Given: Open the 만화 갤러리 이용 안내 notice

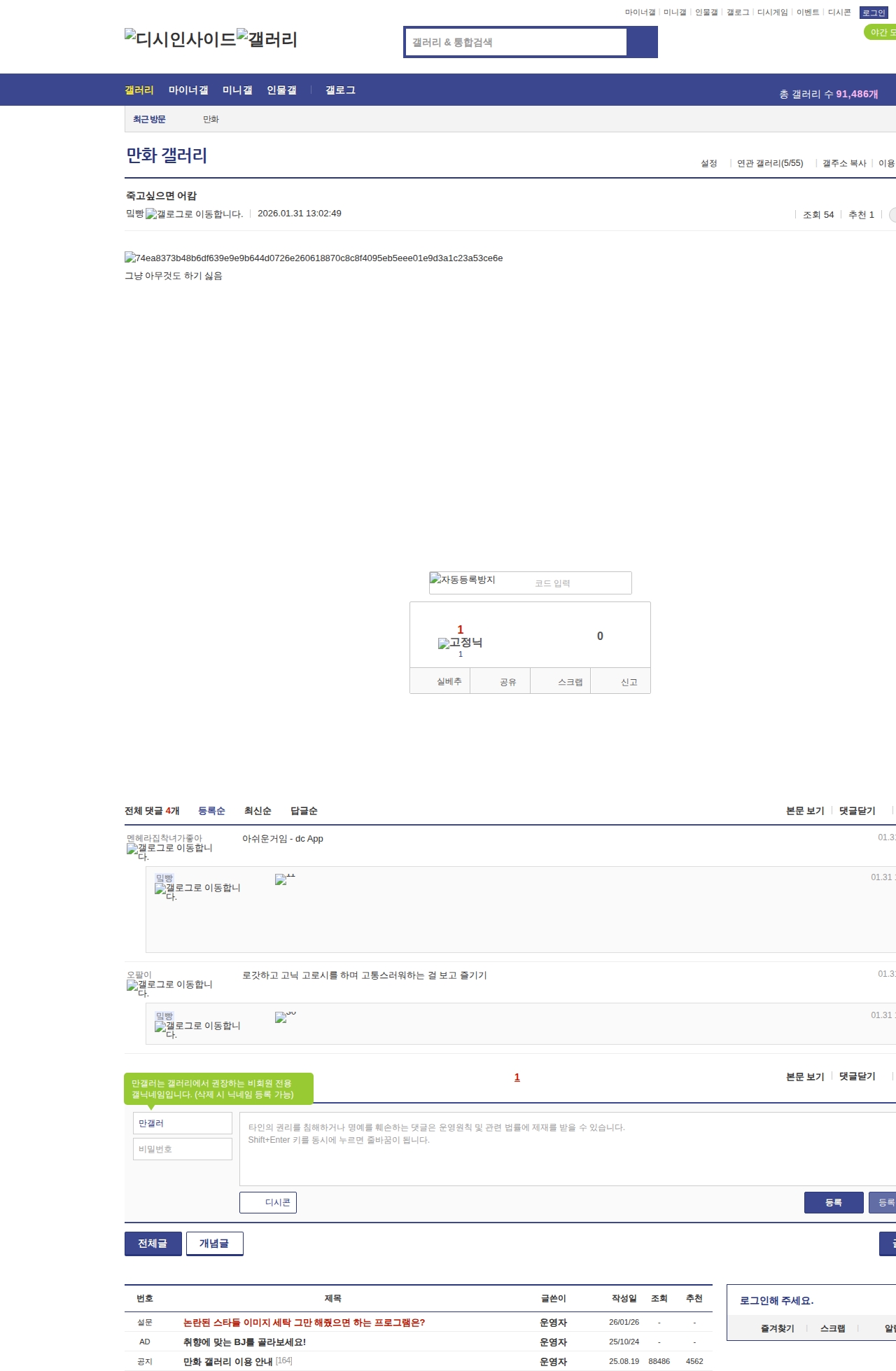Looking at the screenshot, I should click(x=227, y=1361).
